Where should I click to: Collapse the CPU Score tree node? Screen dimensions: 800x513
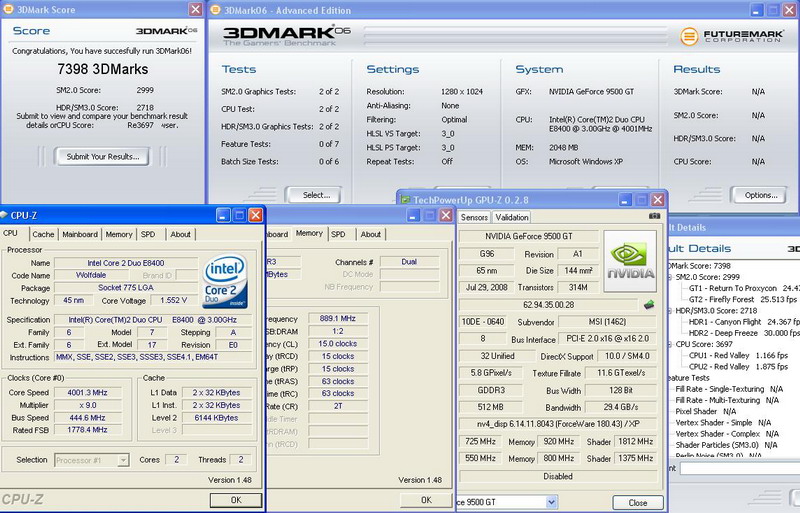coord(670,345)
